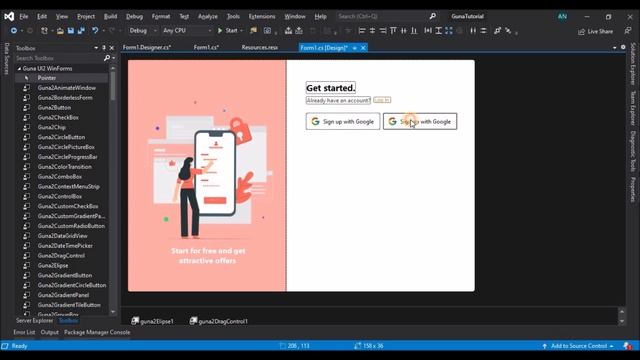Toggle the Toolbox auto-hide pin
This screenshot has width=640, height=360.
(x=104, y=48)
